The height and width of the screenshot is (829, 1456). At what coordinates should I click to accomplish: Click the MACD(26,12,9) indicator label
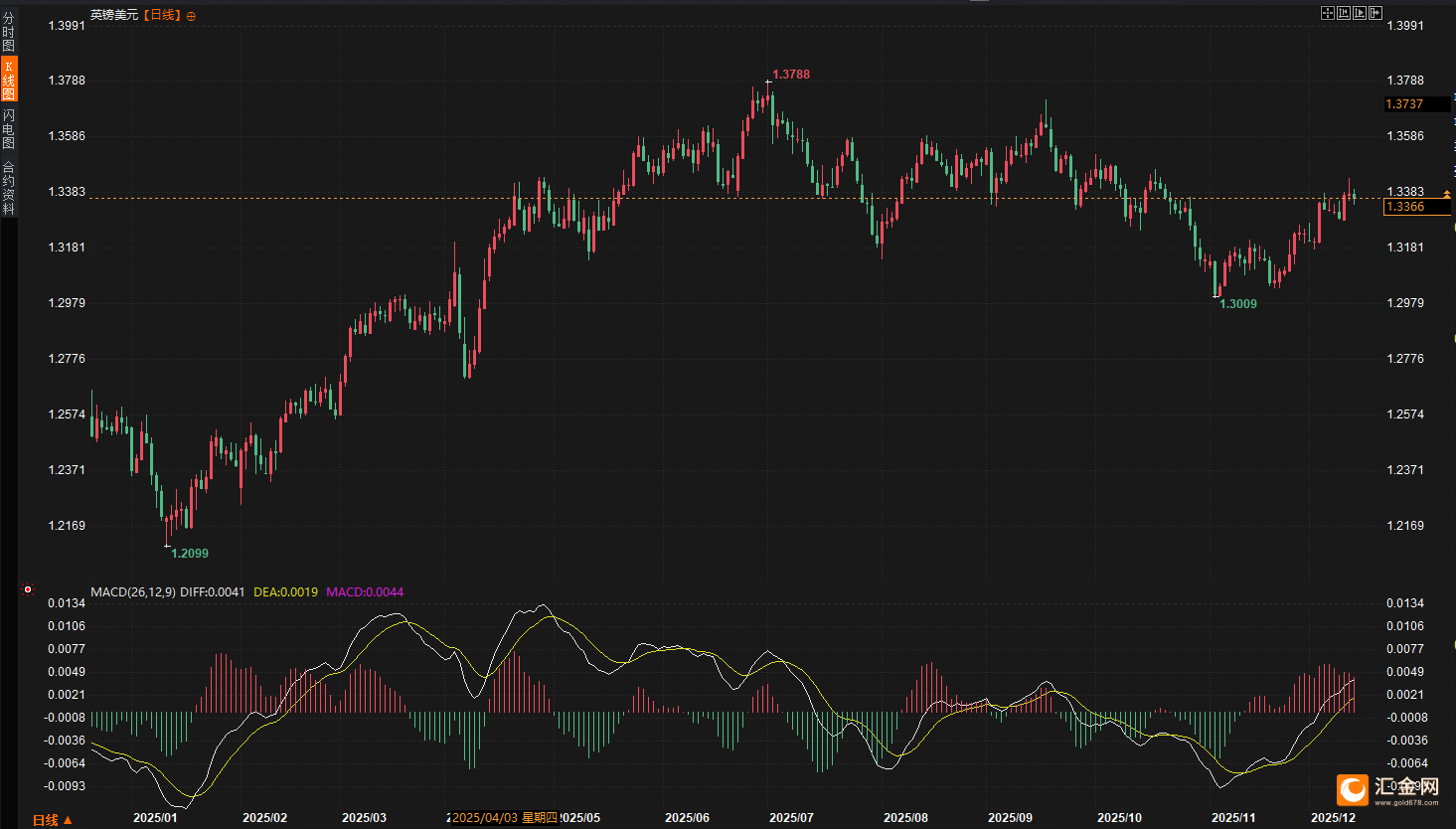pyautogui.click(x=133, y=591)
